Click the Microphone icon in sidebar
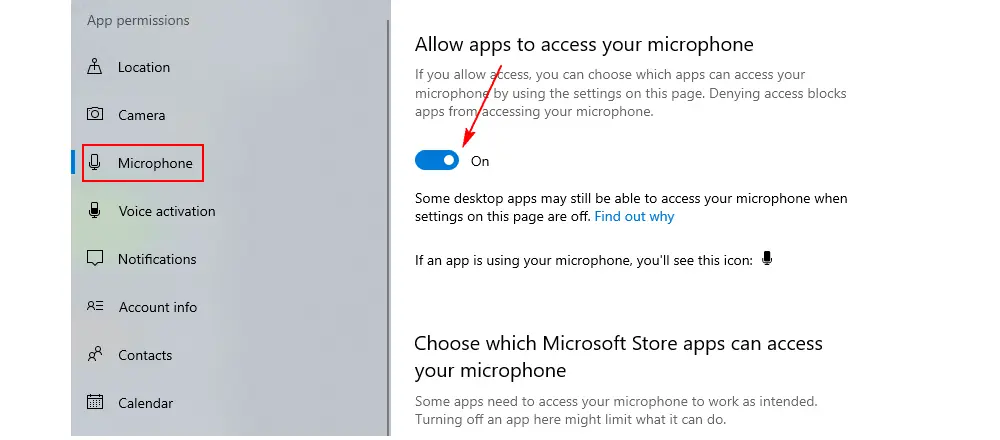The width and height of the screenshot is (1000, 440). [94, 163]
